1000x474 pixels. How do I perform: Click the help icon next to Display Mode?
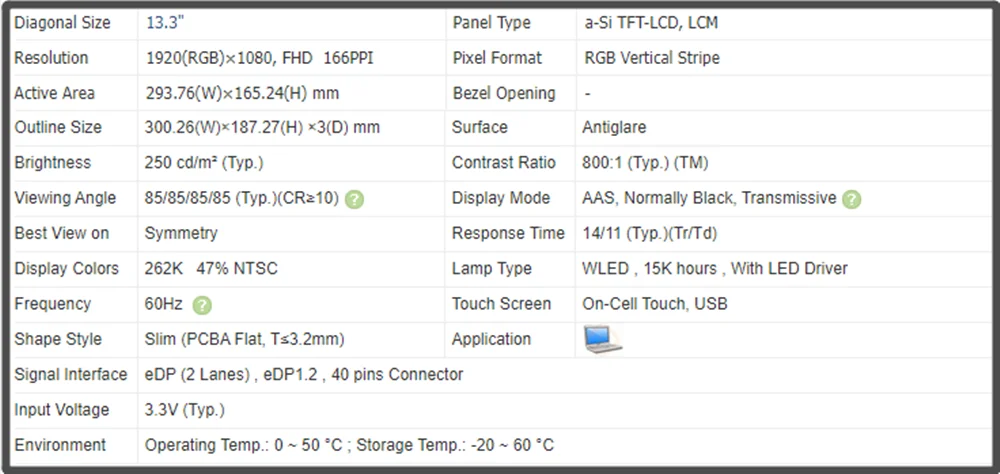(x=851, y=199)
